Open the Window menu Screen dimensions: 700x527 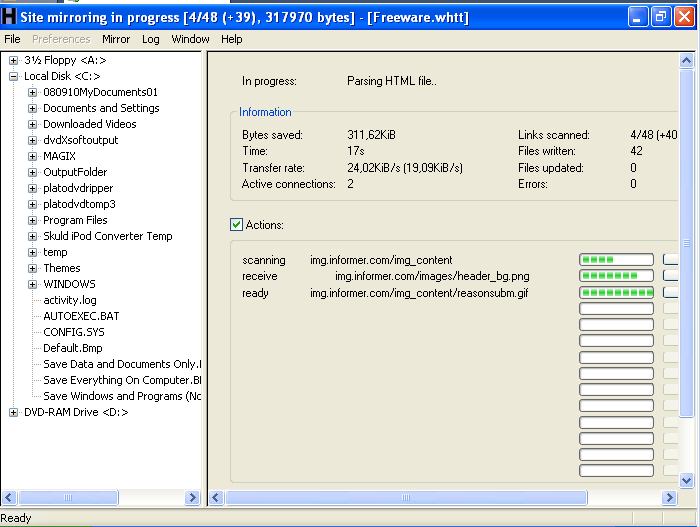[190, 39]
